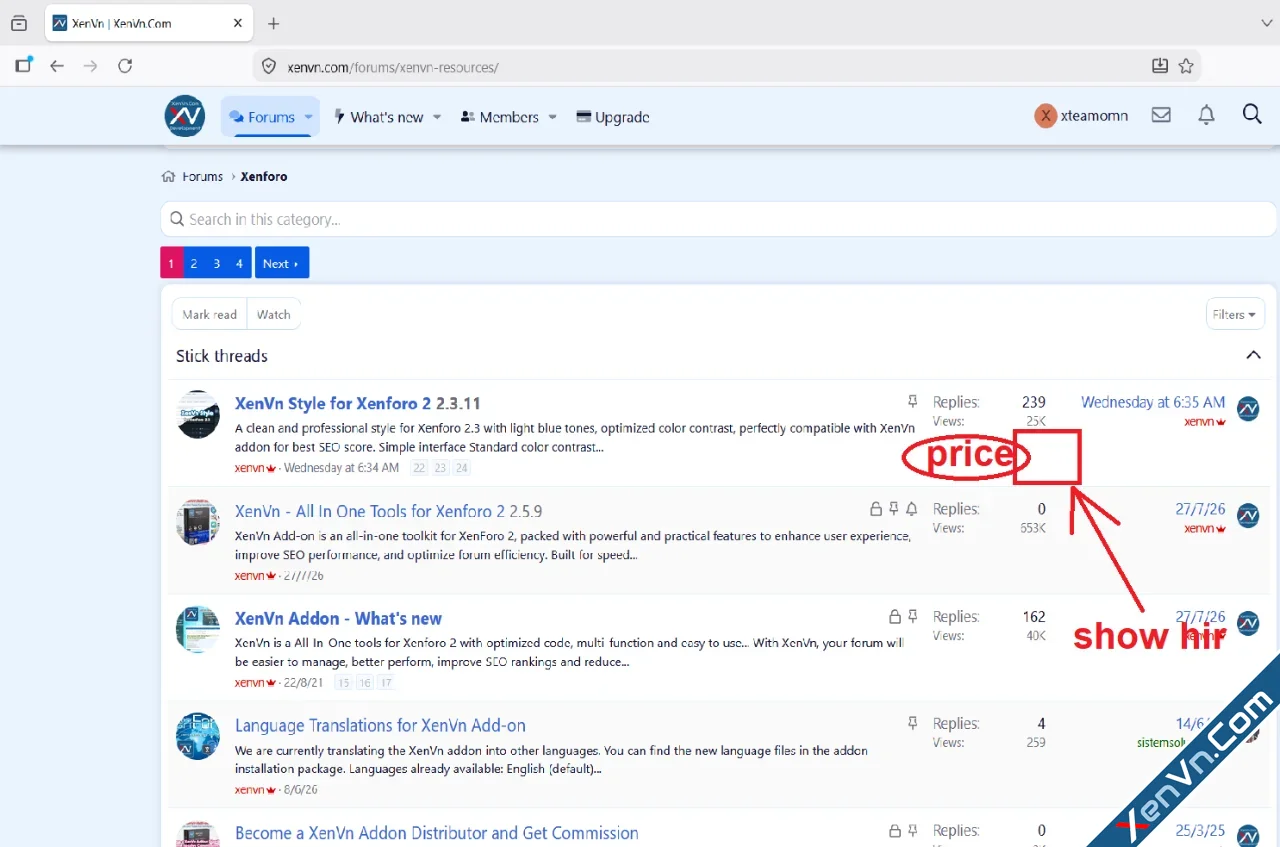1280x847 pixels.
Task: Open XenVn - All In One Tools thread
Action: coord(389,511)
